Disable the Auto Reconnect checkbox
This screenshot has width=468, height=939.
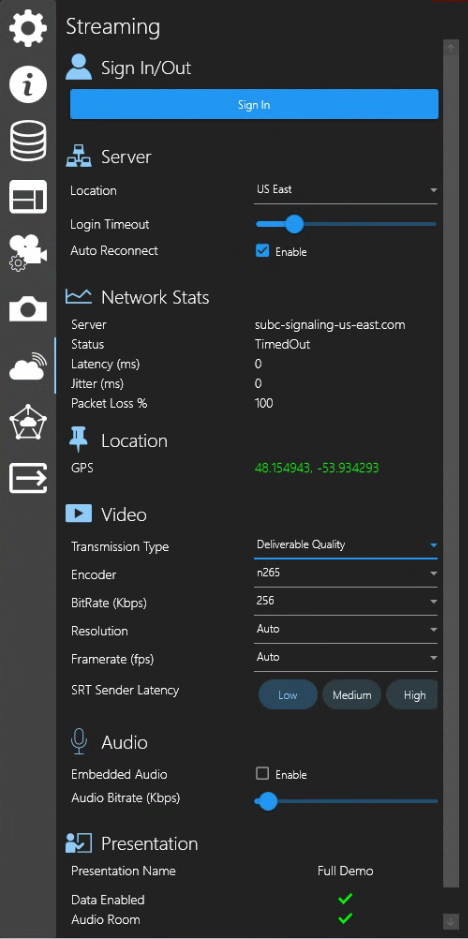point(262,251)
